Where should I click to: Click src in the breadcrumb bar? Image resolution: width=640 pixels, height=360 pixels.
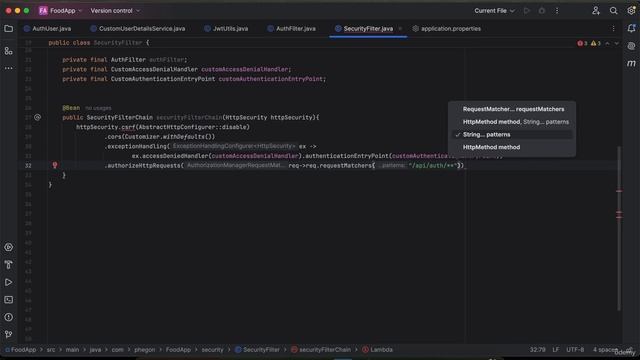51,350
